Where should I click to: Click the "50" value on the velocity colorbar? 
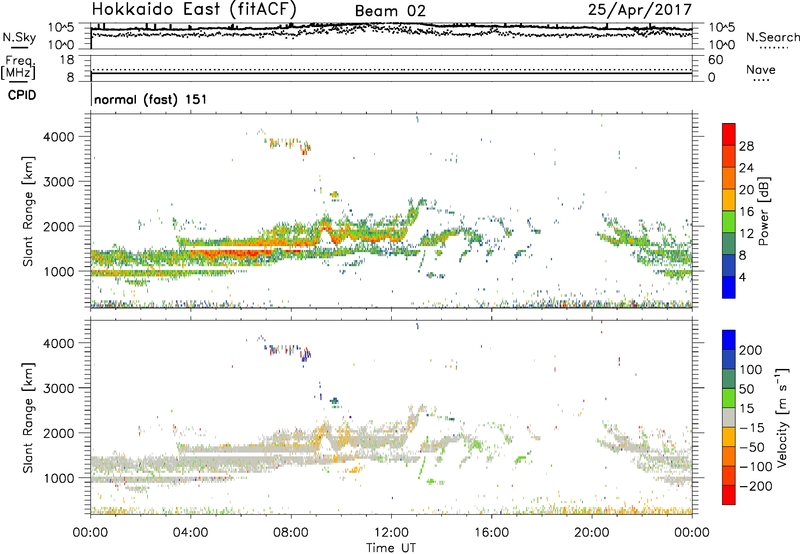[747, 389]
